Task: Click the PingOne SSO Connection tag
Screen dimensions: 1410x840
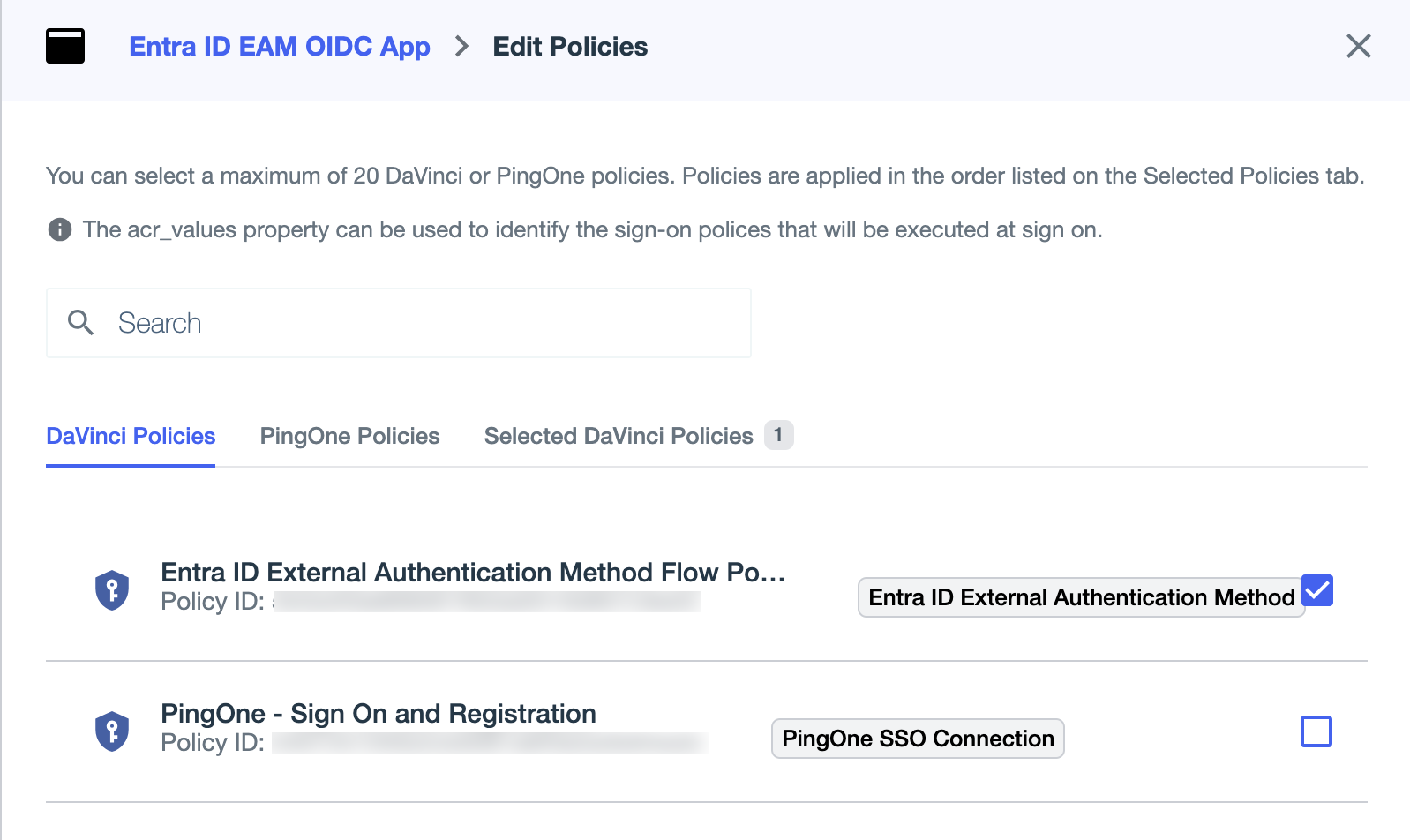Action: pos(918,739)
